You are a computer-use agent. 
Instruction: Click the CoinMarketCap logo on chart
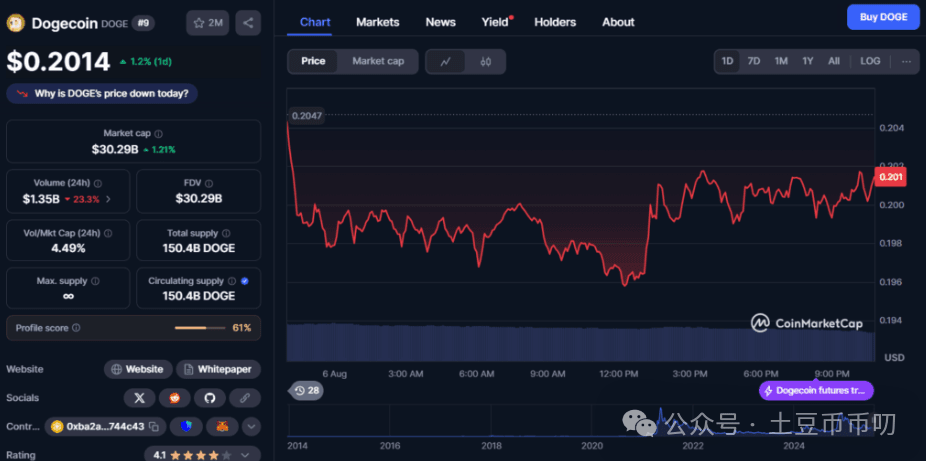806,323
